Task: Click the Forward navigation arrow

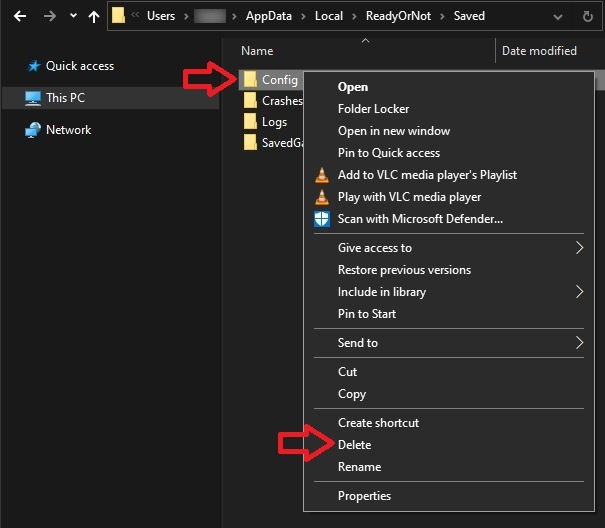Action: coord(49,16)
